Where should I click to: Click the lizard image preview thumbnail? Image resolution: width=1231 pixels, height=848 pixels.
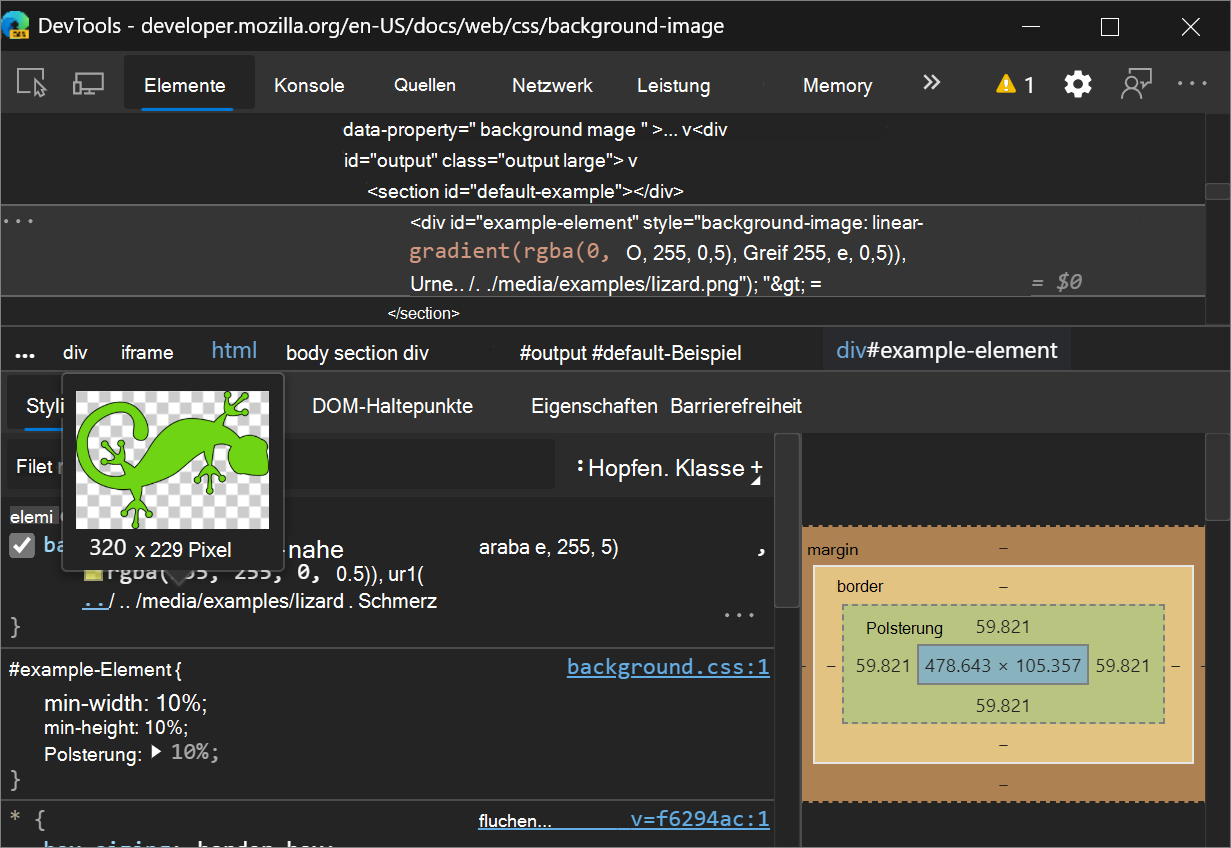pos(173,459)
